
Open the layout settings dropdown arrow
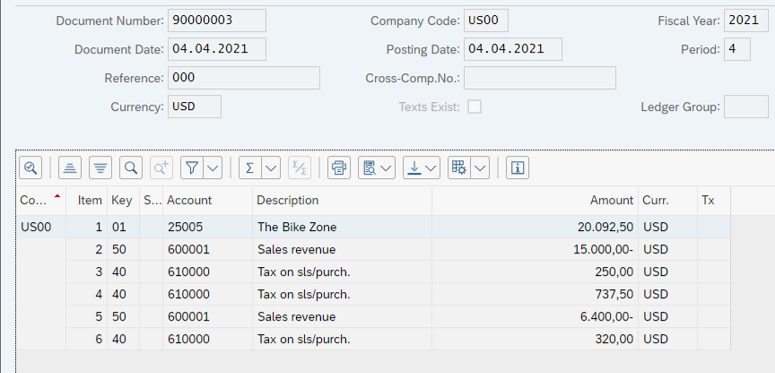[480, 168]
